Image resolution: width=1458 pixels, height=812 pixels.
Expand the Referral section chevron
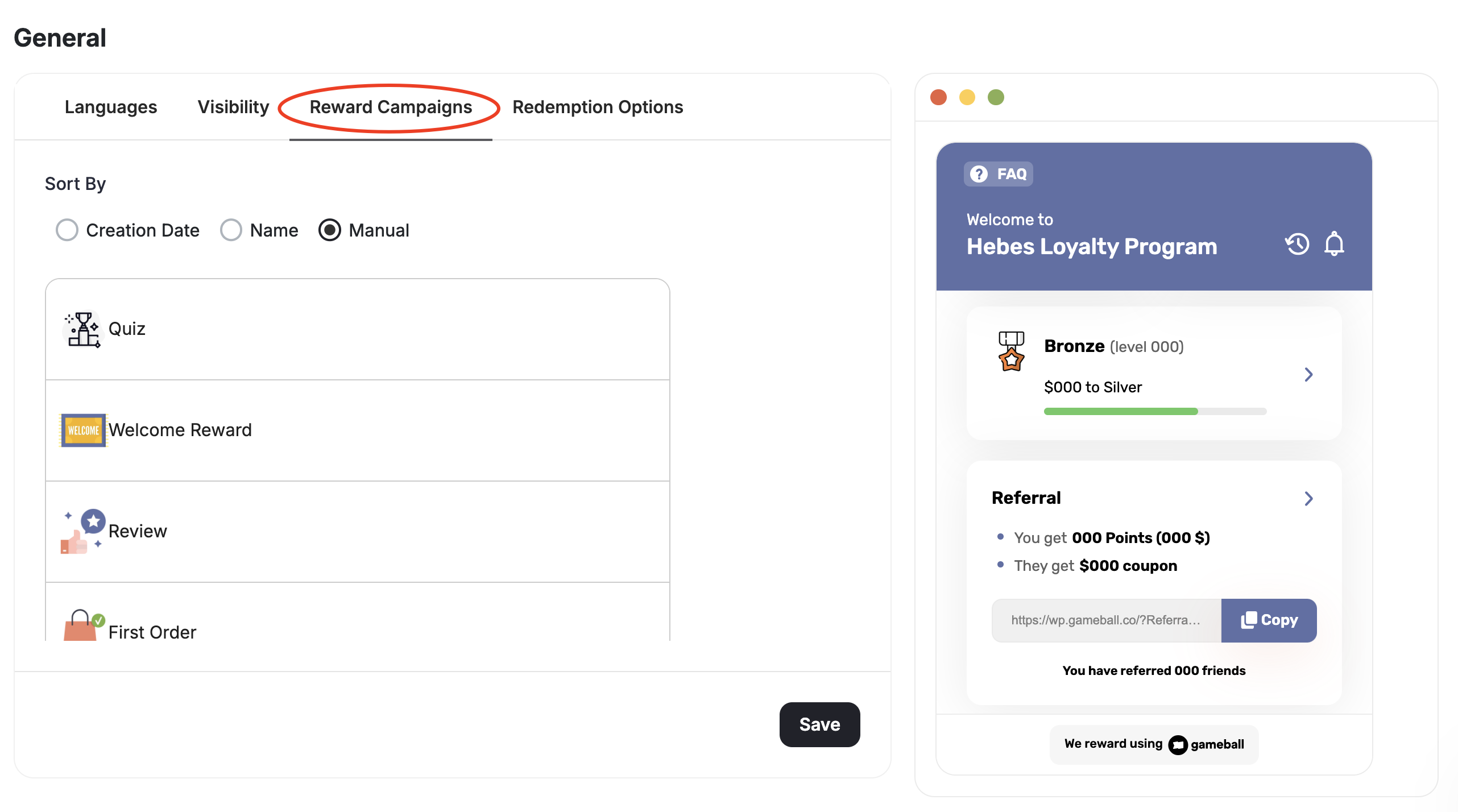[x=1310, y=498]
